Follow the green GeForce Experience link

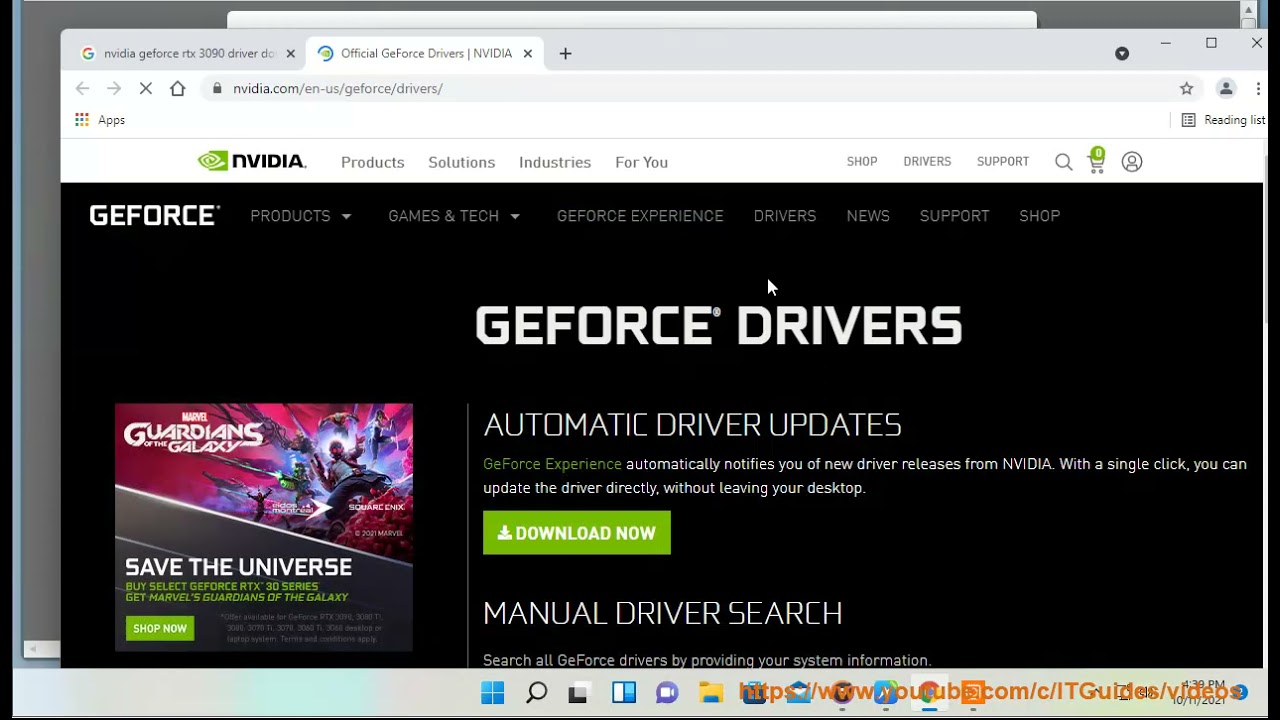pos(552,464)
